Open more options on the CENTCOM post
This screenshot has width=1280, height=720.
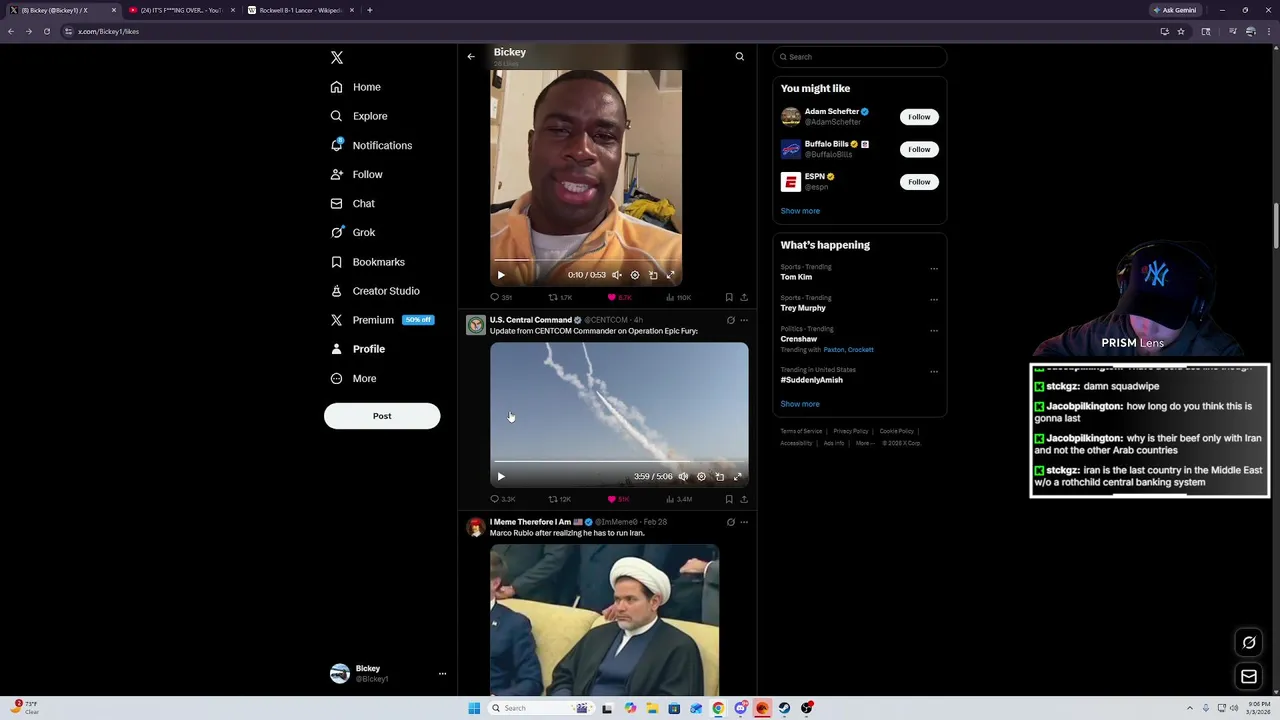coord(744,320)
